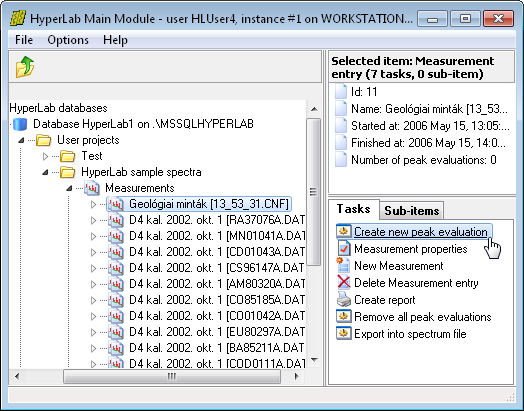The height and width of the screenshot is (411, 524).
Task: Collapse the Measurements tree node
Action: (69, 188)
